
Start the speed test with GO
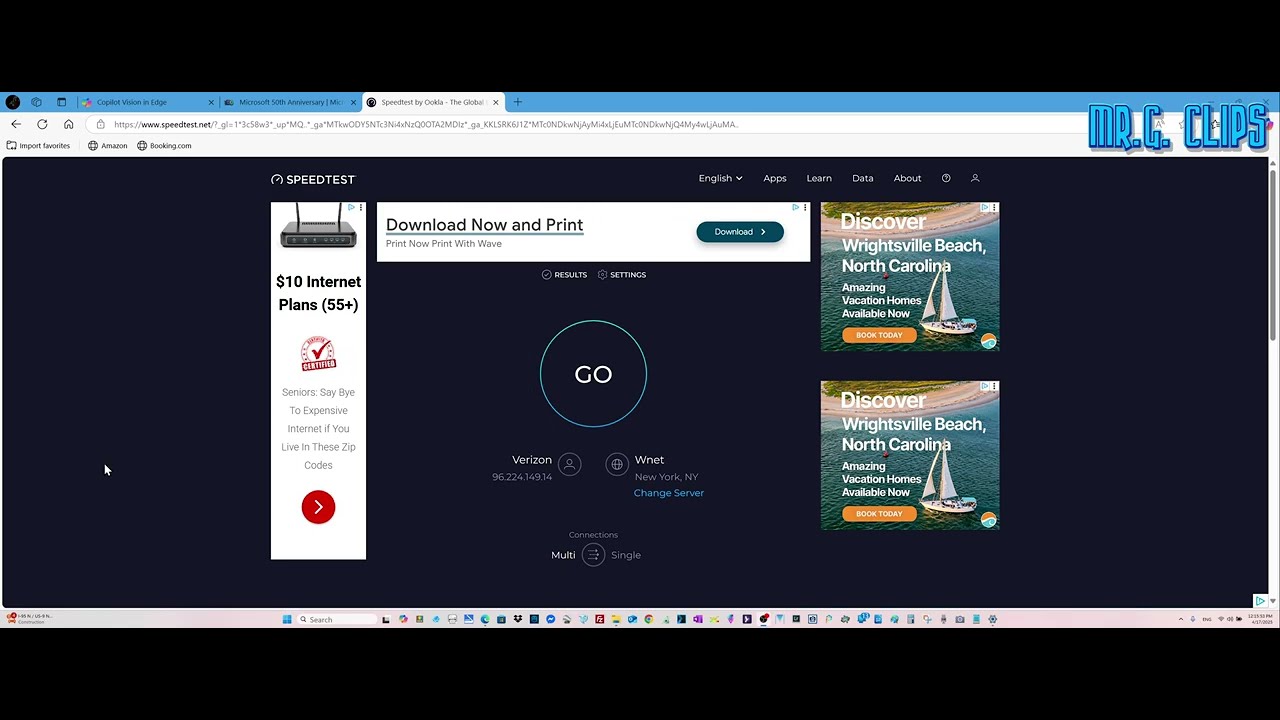pyautogui.click(x=593, y=374)
